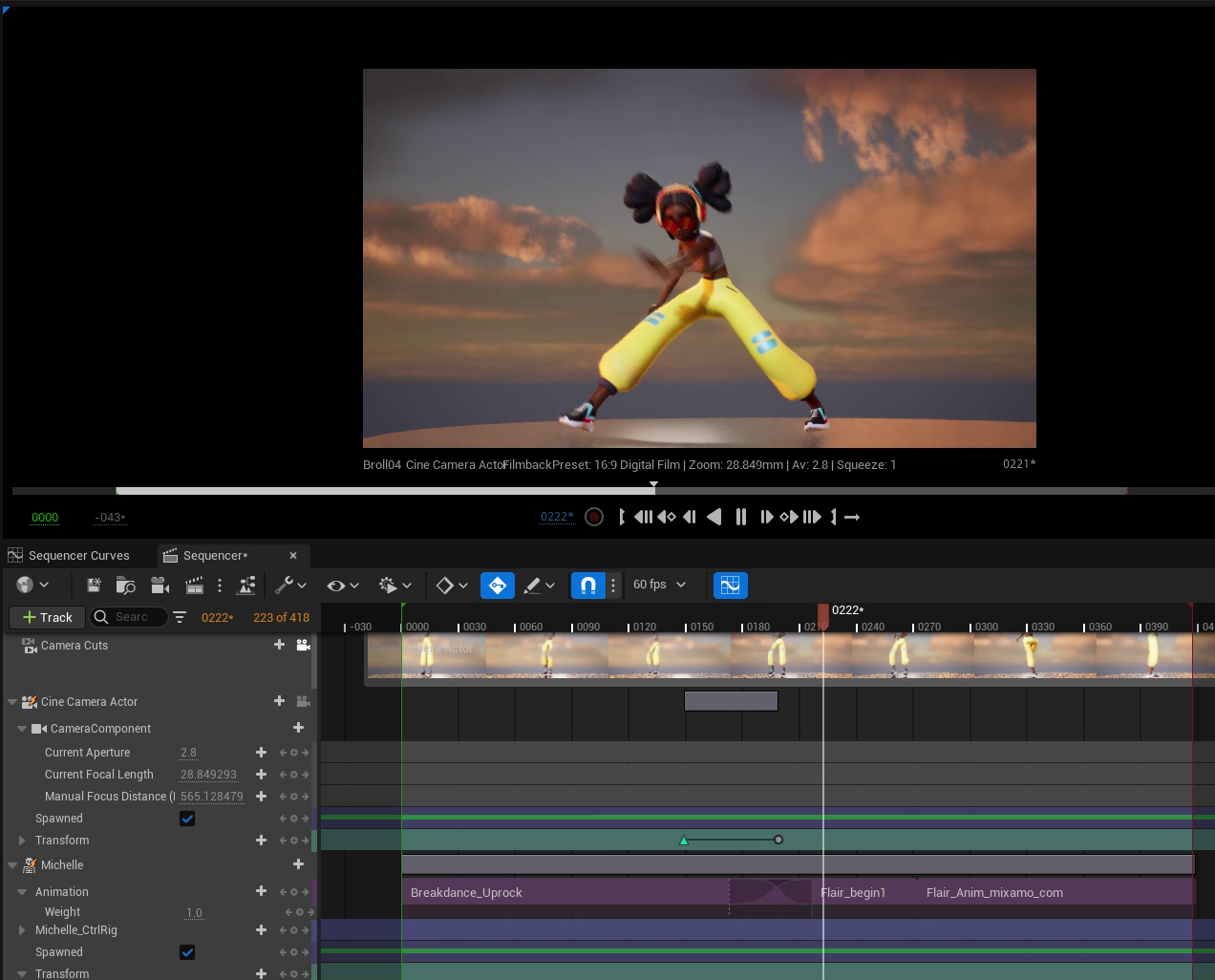Click the Render Movie clapperboard icon
This screenshot has width=1215, height=980.
point(194,586)
